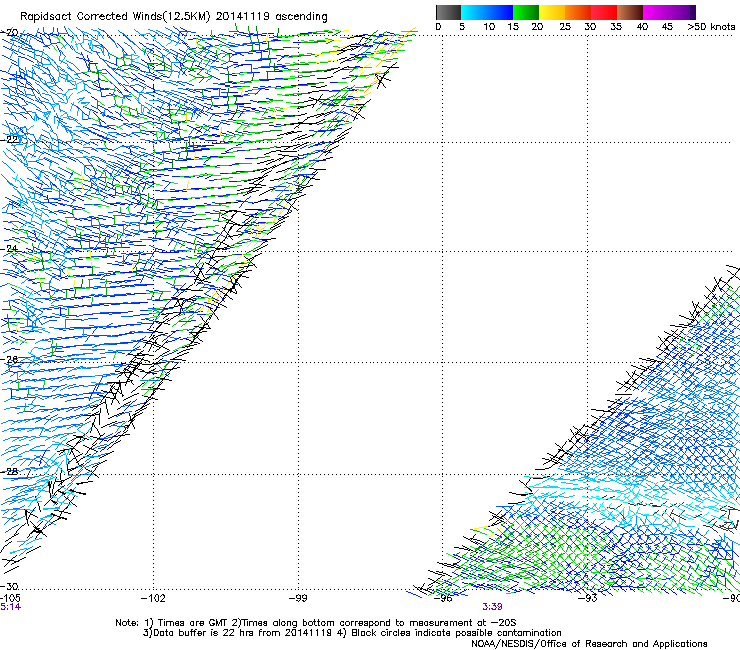The height and width of the screenshot is (650, 740).
Task: Click the legend tick label 25
Action: (565, 27)
